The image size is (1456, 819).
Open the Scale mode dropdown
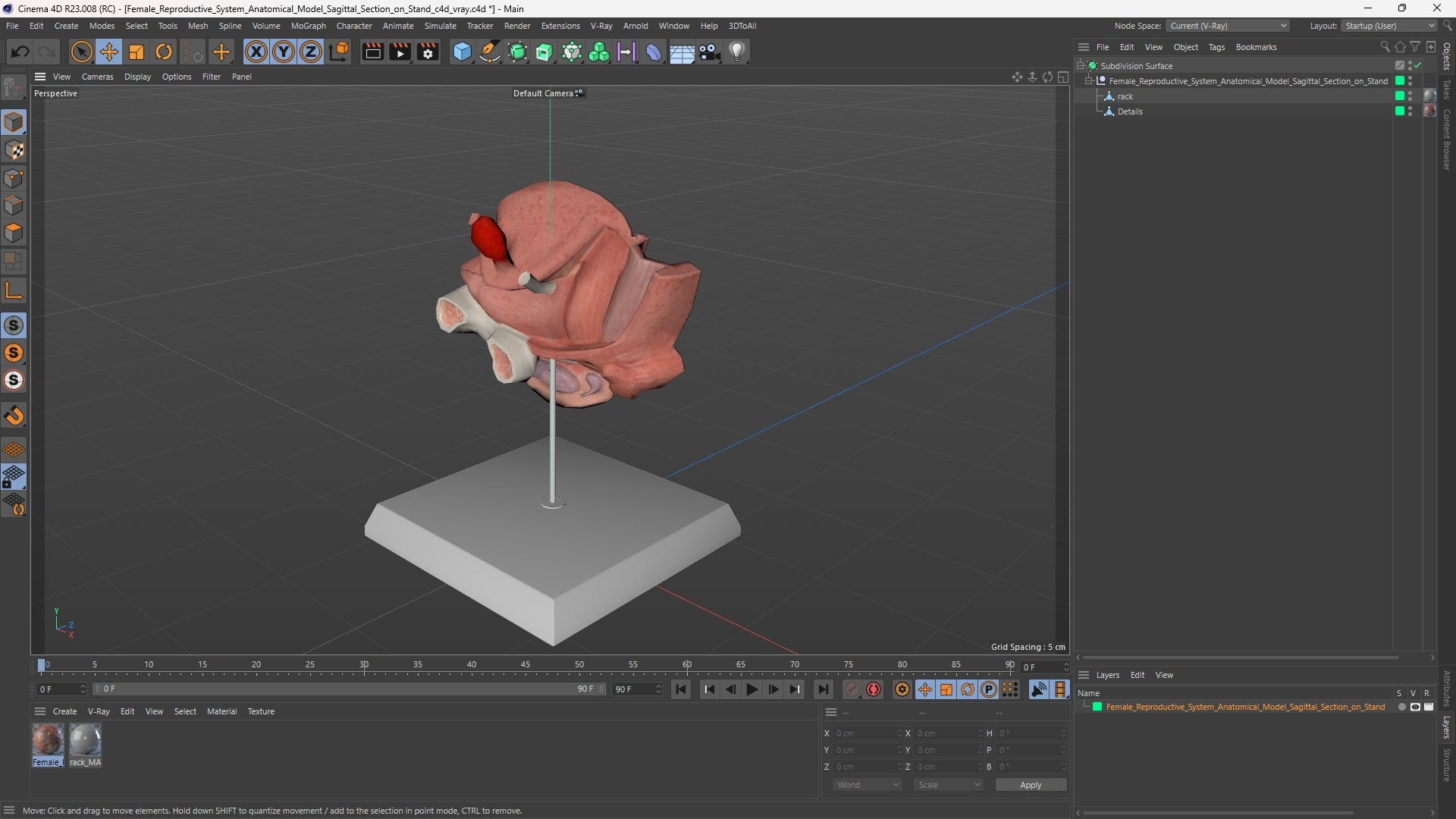[x=949, y=785]
